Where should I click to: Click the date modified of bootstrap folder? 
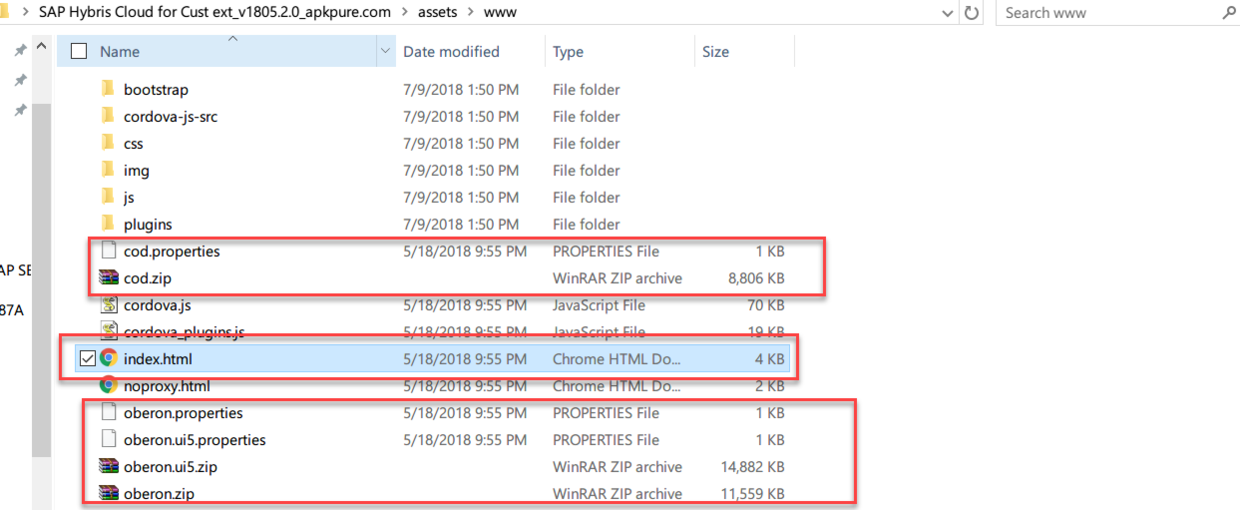tap(461, 89)
